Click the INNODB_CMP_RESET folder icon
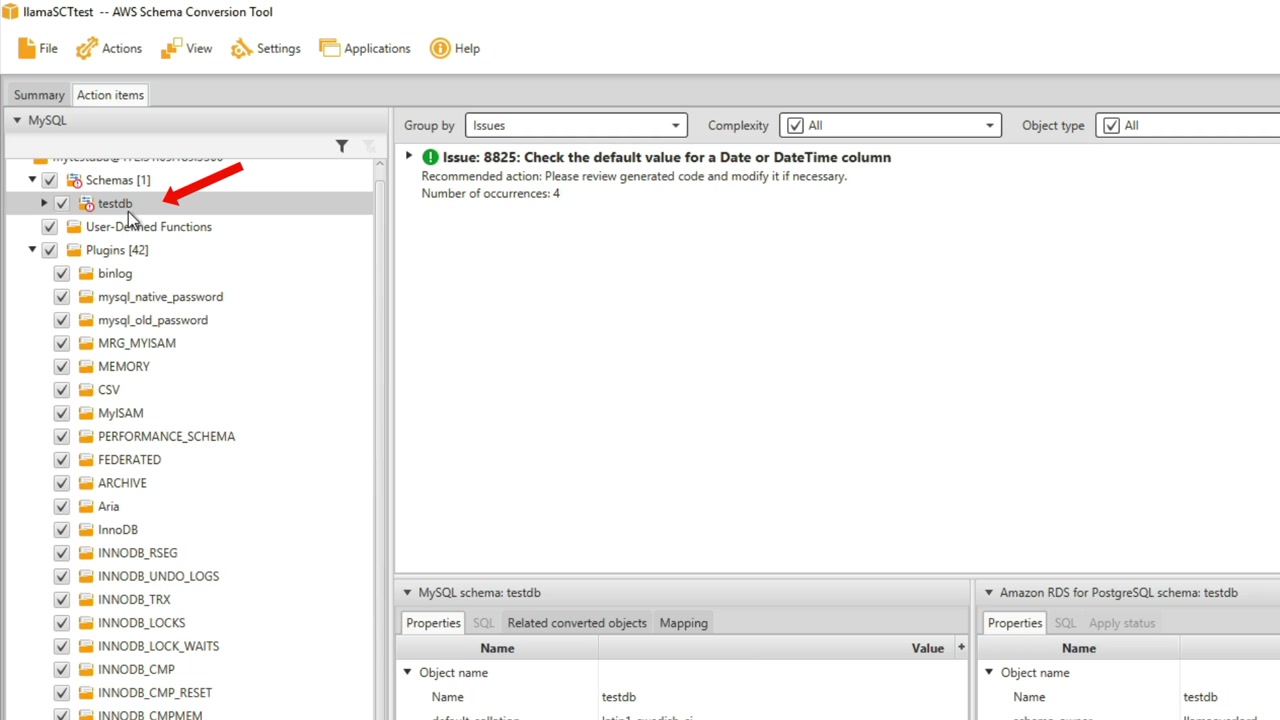Viewport: 1280px width, 720px height. pyautogui.click(x=86, y=693)
